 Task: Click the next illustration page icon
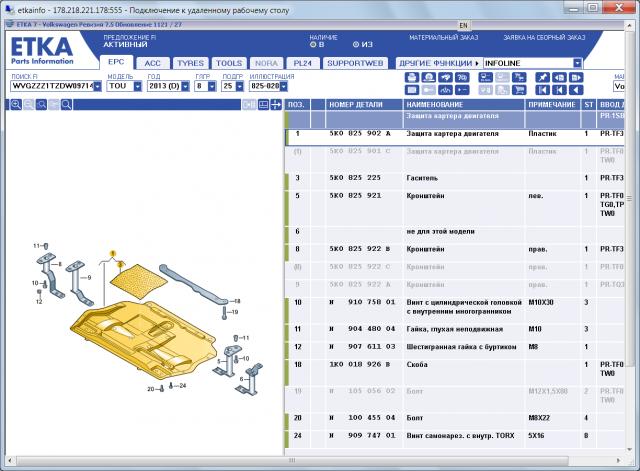tap(576, 77)
